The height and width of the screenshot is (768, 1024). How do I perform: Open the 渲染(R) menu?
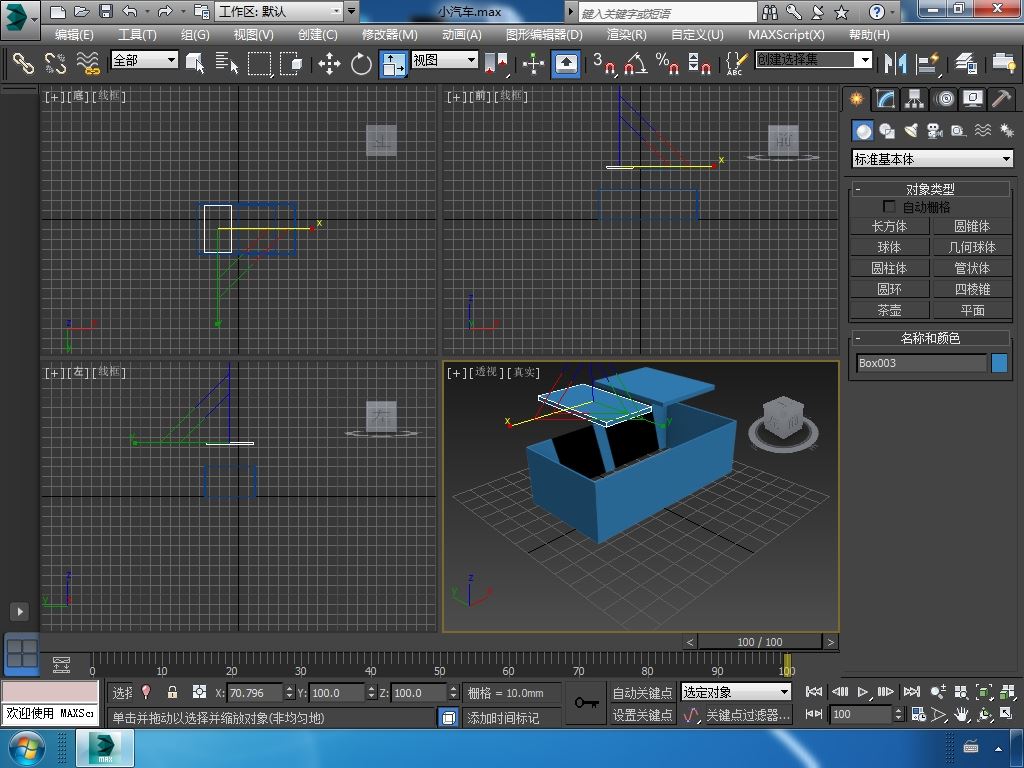click(627, 35)
